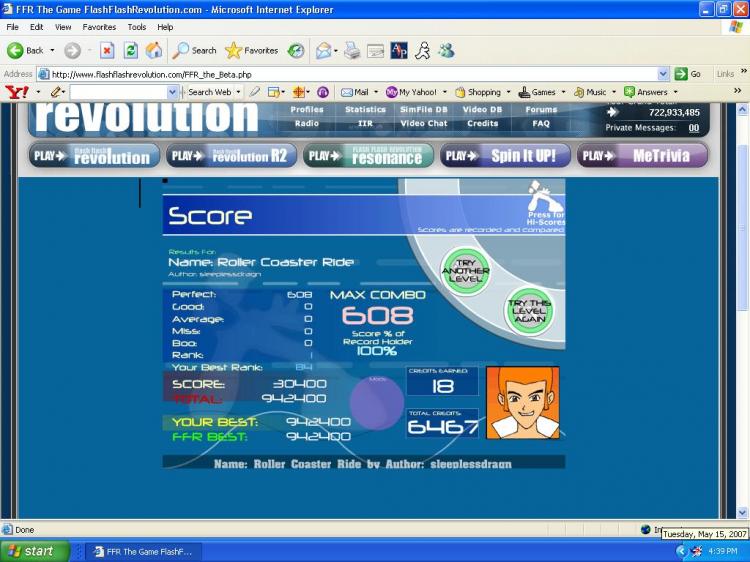Open the Edit menu

point(36,27)
